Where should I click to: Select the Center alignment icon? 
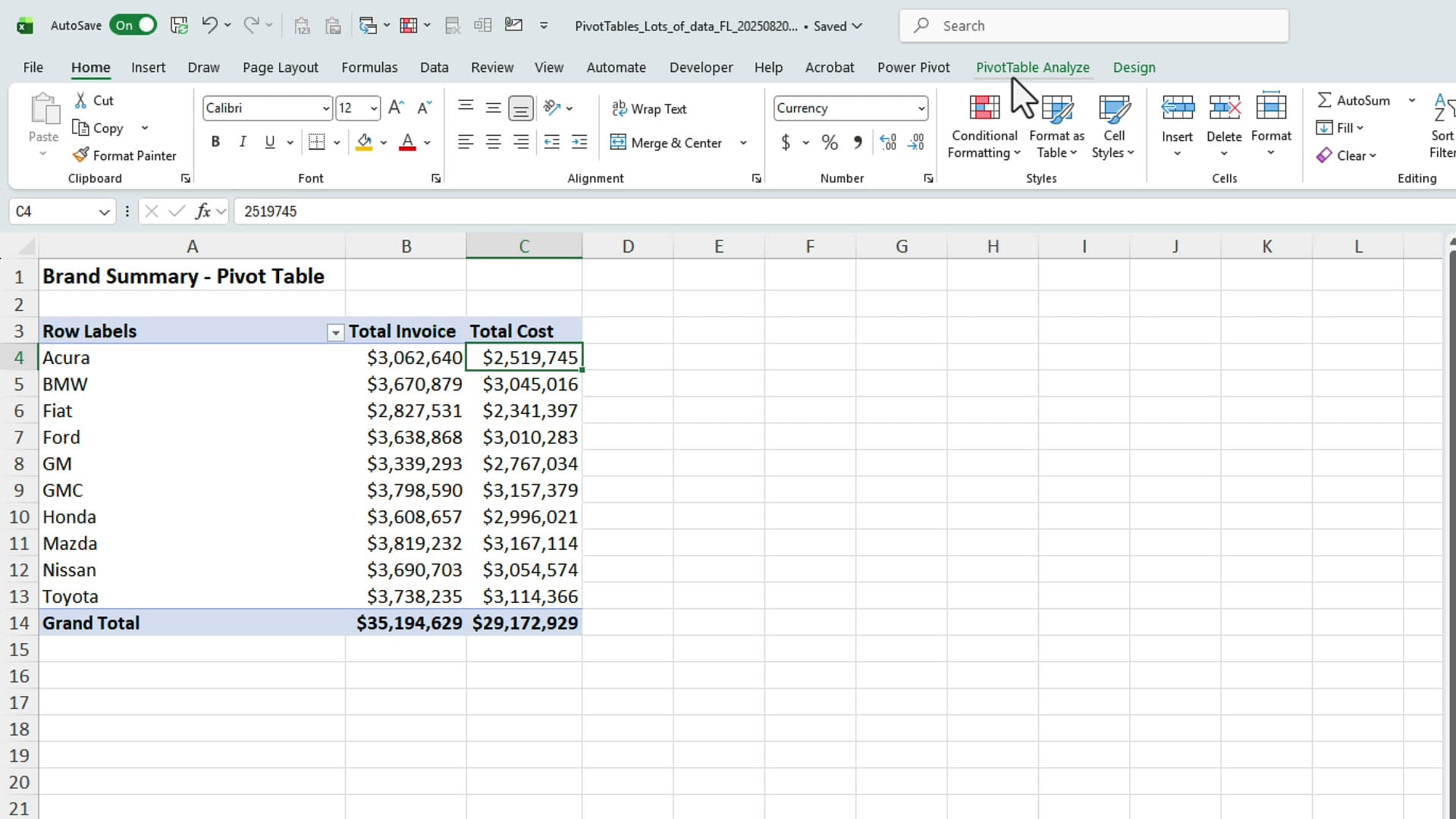[493, 142]
